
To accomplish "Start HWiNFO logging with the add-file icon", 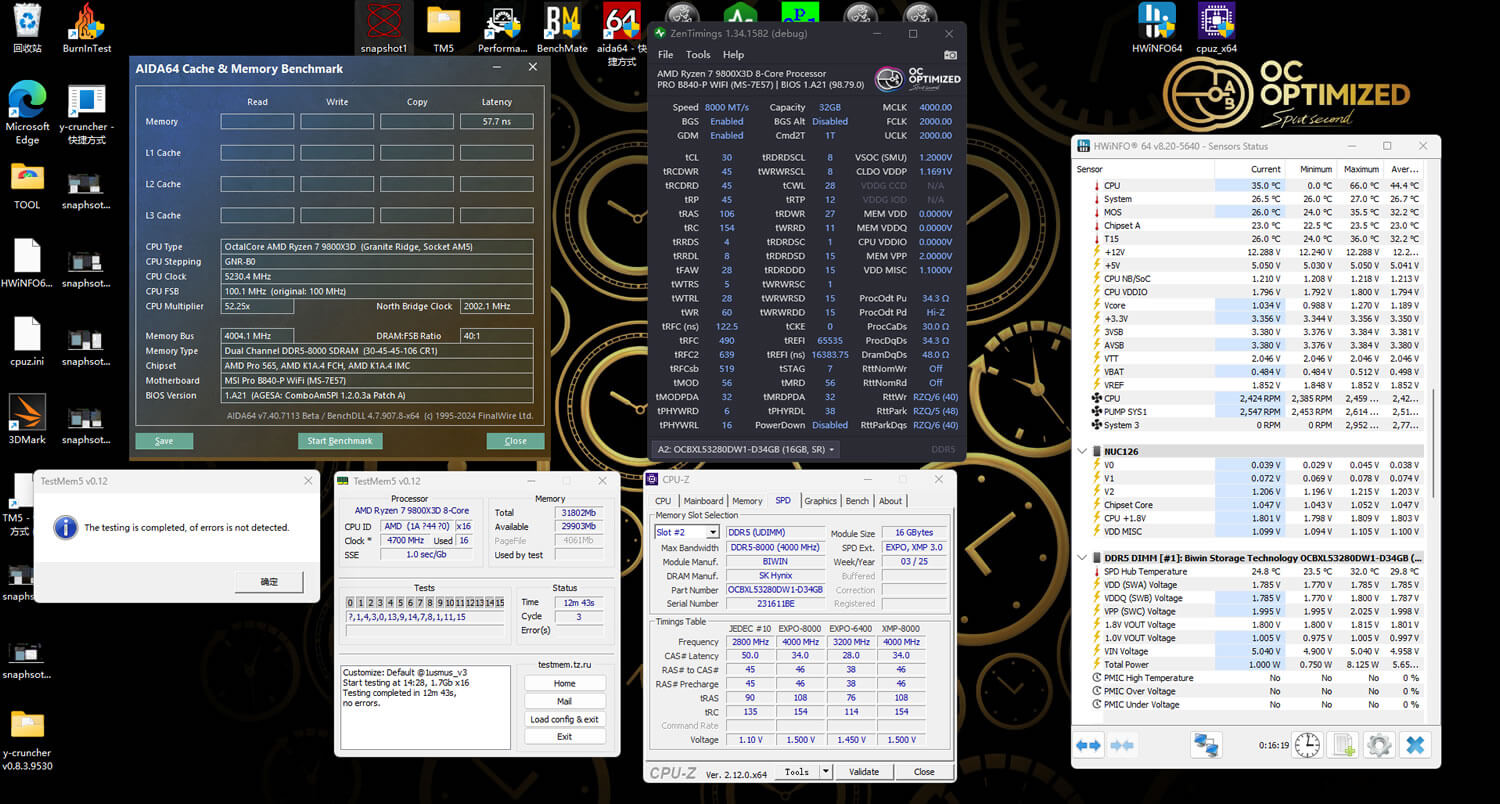I will coord(1343,745).
